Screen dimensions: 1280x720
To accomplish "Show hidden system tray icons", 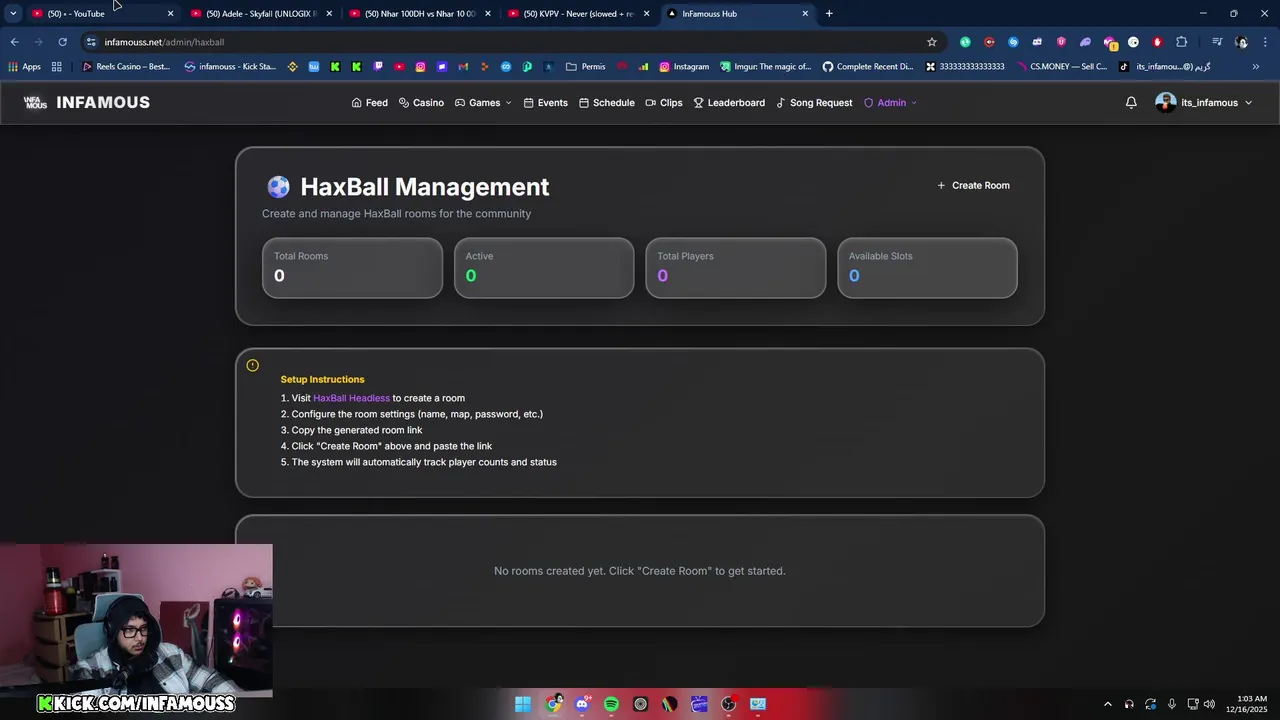I will tap(1107, 704).
